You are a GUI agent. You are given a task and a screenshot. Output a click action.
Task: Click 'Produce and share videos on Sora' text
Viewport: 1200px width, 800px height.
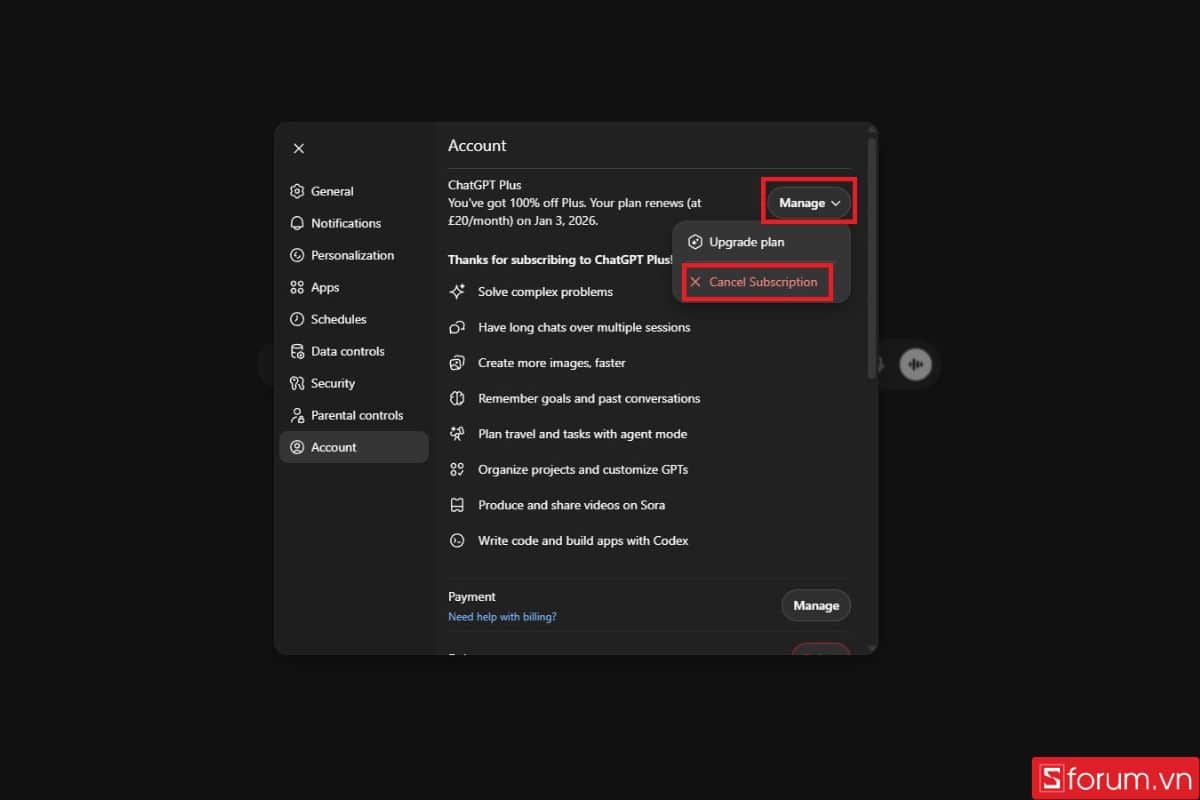(571, 505)
